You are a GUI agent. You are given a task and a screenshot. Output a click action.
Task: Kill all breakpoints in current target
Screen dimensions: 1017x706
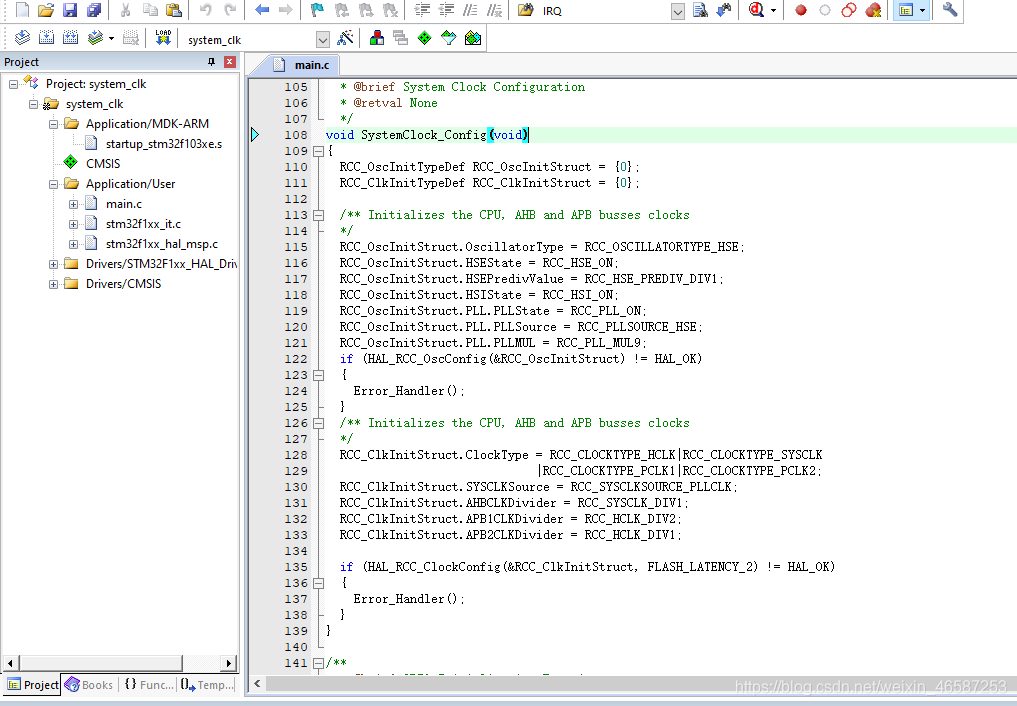point(874,10)
